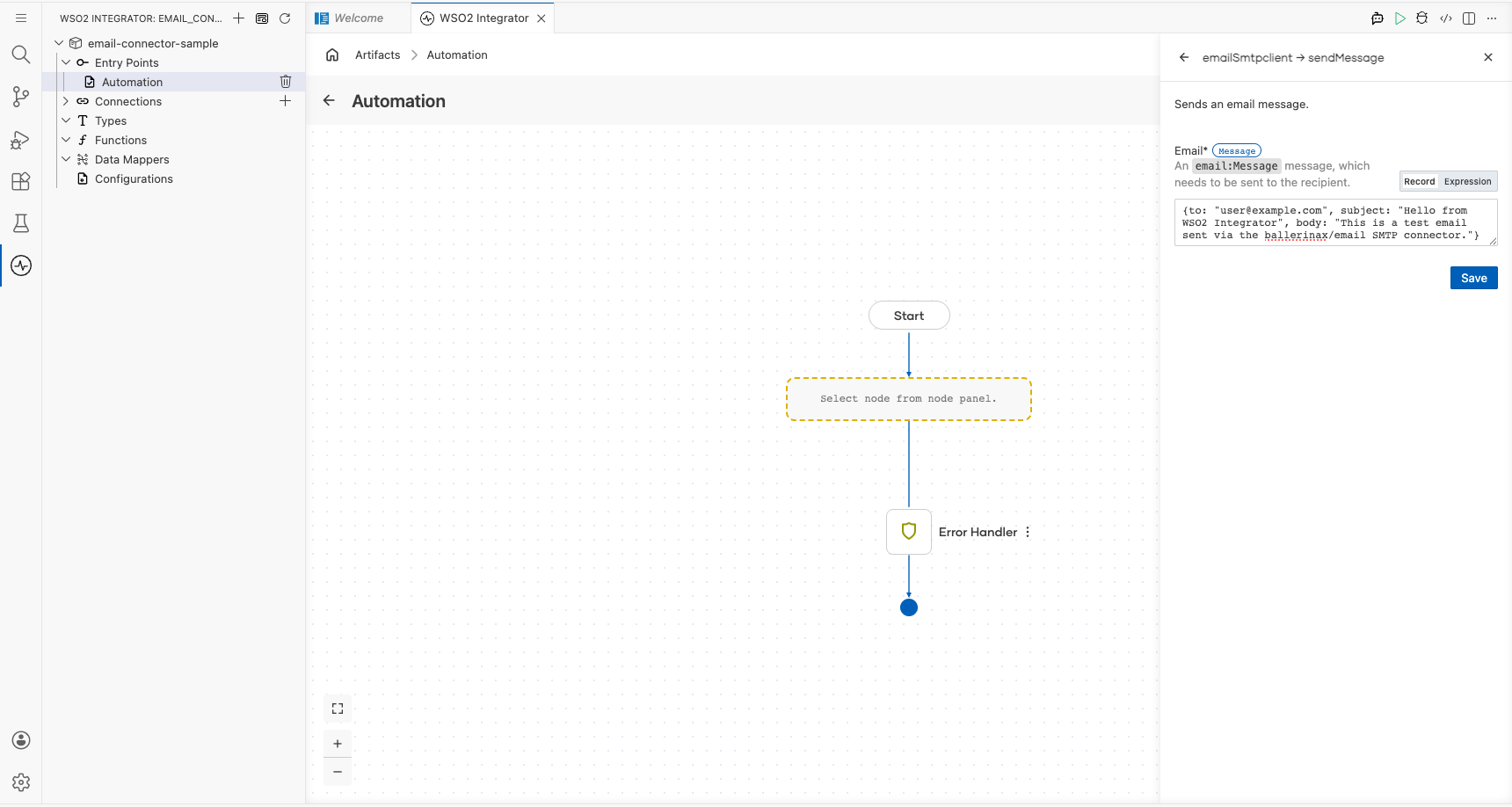
Task: Click the 'email:Message' code label
Action: point(1236,166)
